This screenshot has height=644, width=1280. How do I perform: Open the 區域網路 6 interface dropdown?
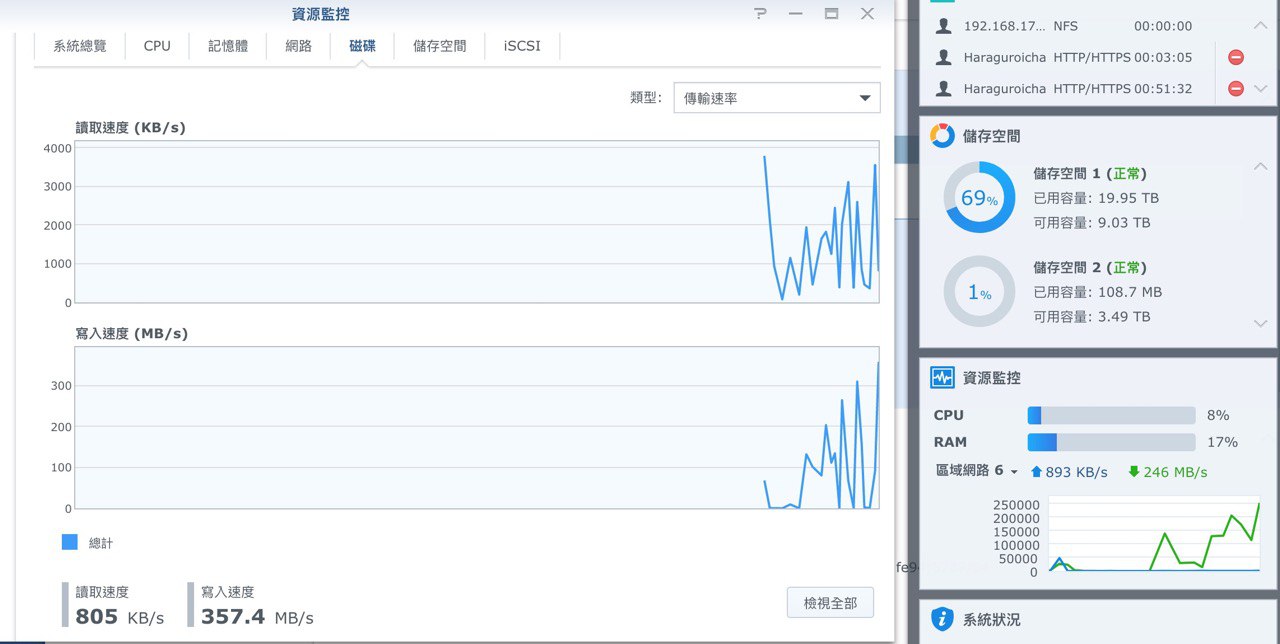tap(977, 471)
